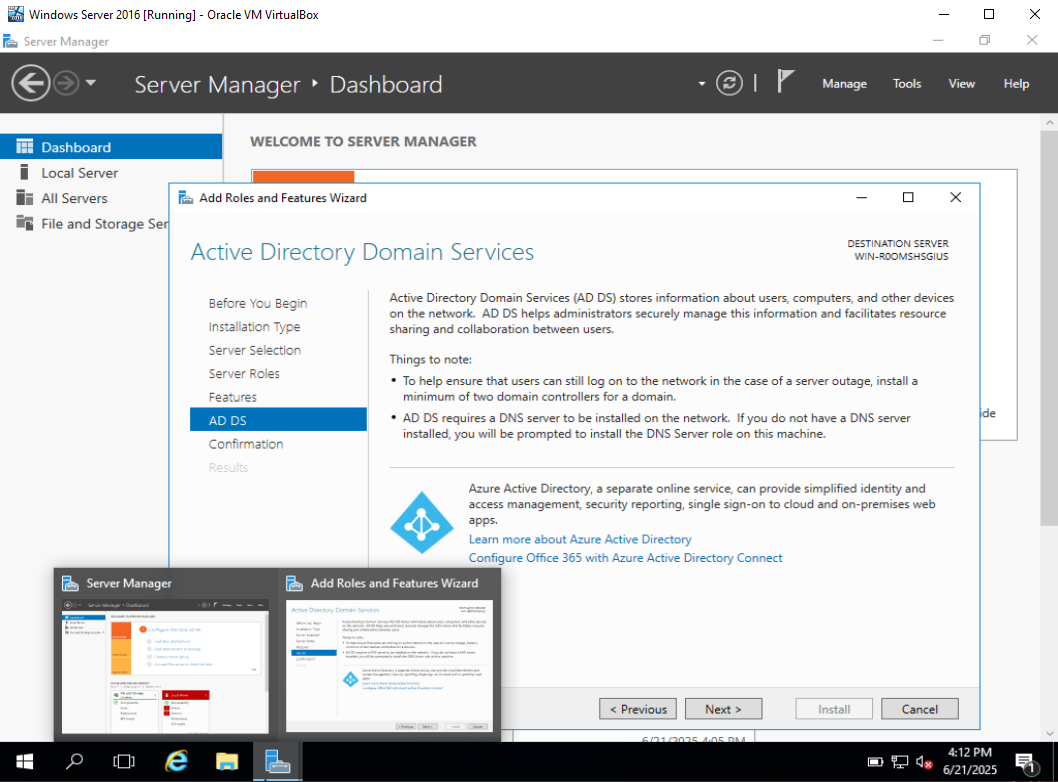Screen dimensions: 1058x782
Task: Open the Tools menu
Action: [x=907, y=84]
